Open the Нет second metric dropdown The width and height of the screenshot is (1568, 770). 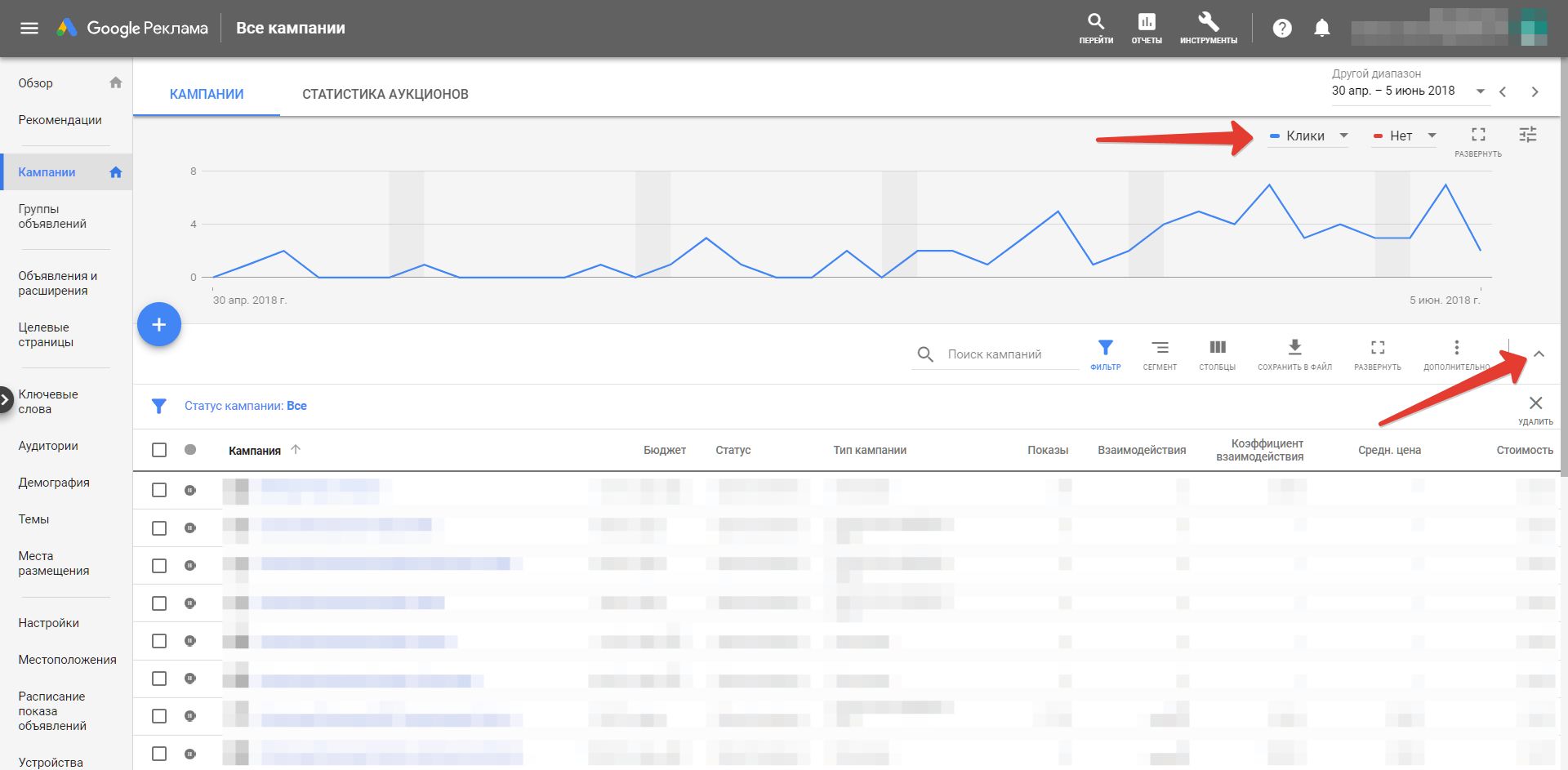tap(1404, 136)
